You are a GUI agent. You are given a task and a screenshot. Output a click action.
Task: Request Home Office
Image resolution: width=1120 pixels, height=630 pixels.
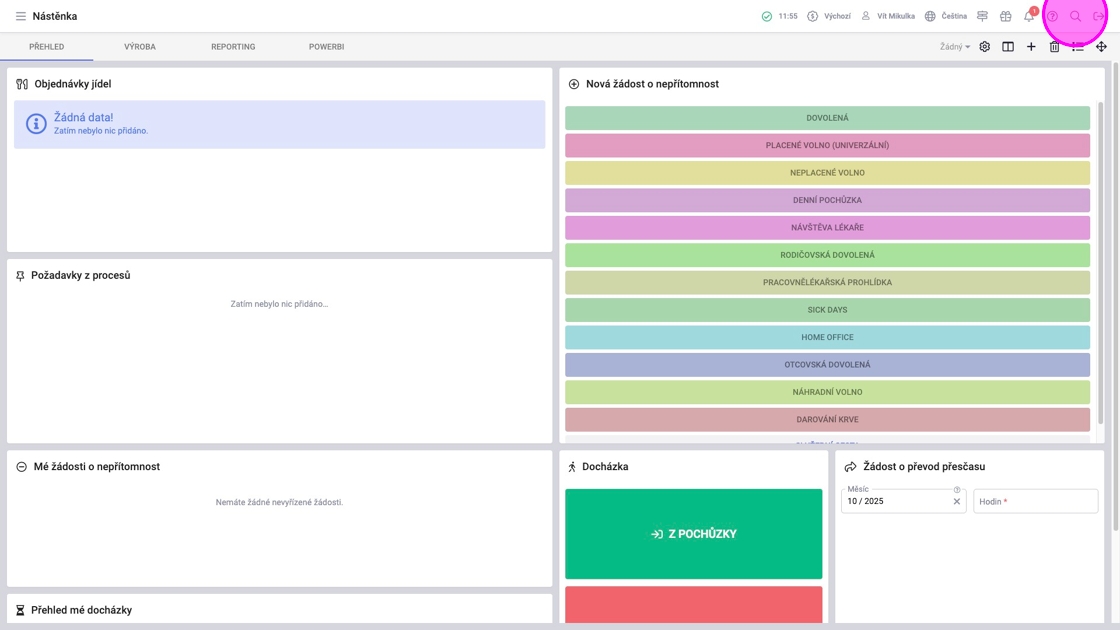tap(827, 337)
